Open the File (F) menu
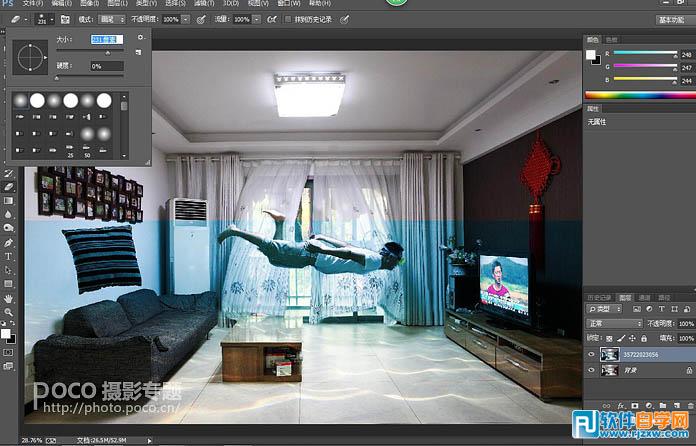The height and width of the screenshot is (446, 696). point(33,3)
